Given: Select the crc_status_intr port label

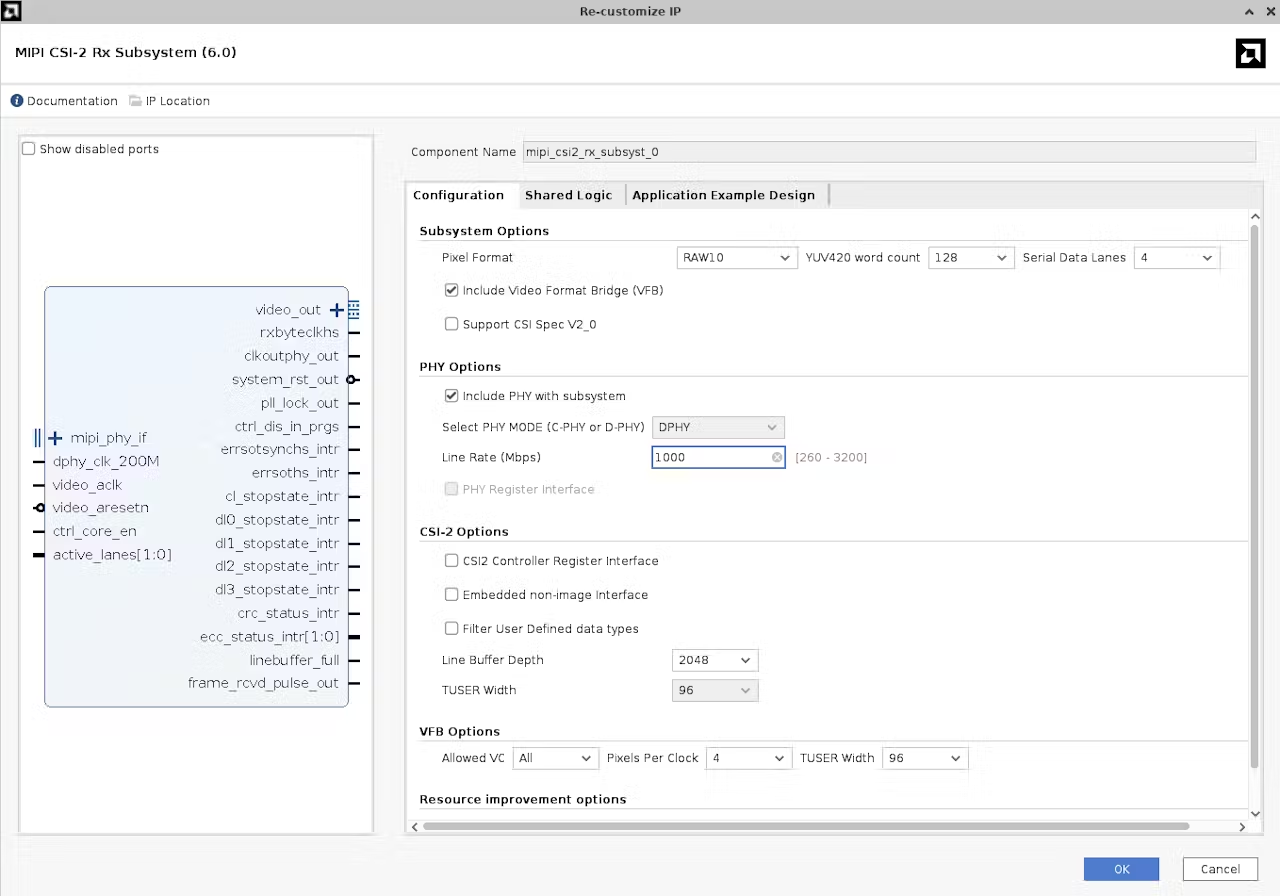Looking at the screenshot, I should [x=289, y=613].
